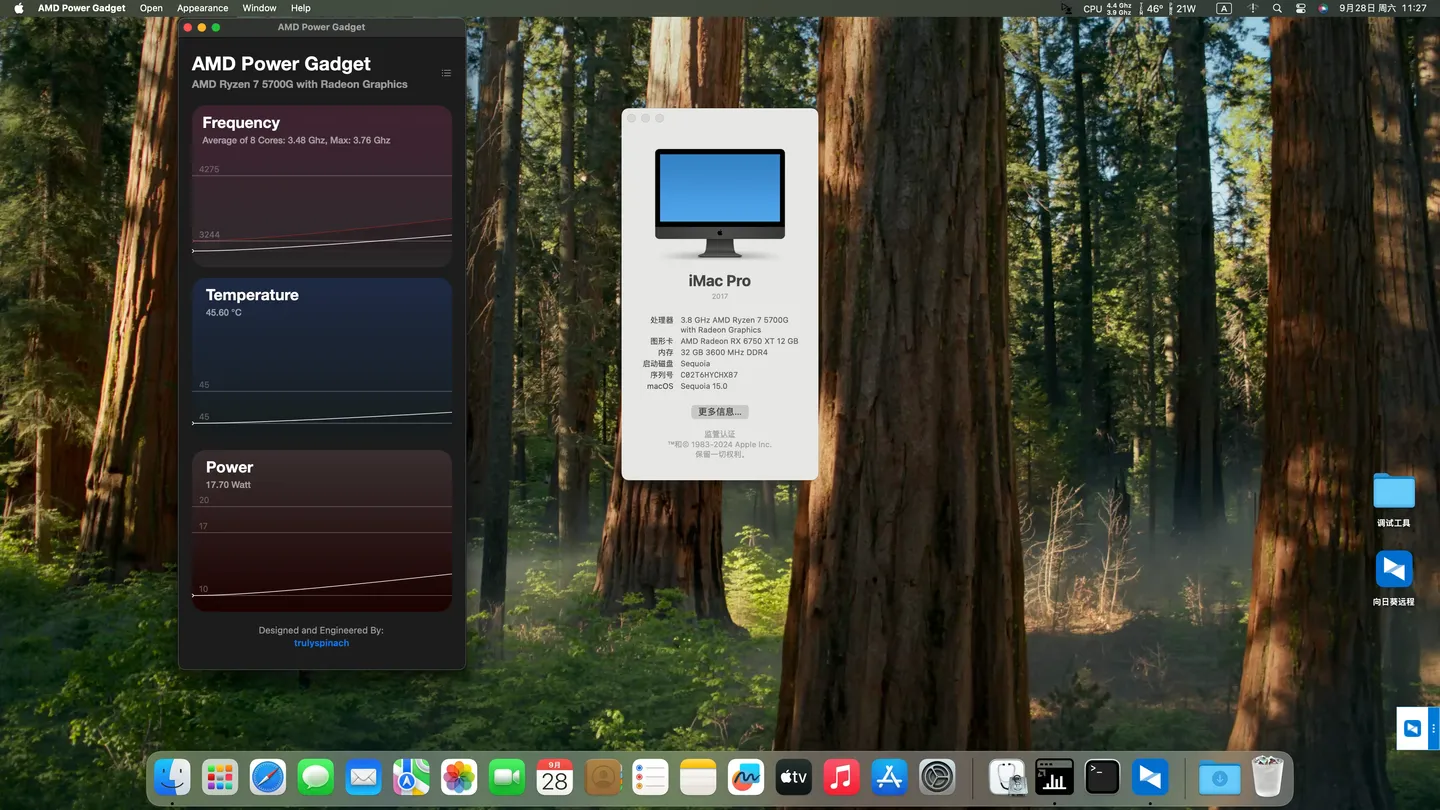Viewport: 1440px width, 810px height.
Task: Click the Spotlight search icon in menu bar
Action: pyautogui.click(x=1277, y=8)
